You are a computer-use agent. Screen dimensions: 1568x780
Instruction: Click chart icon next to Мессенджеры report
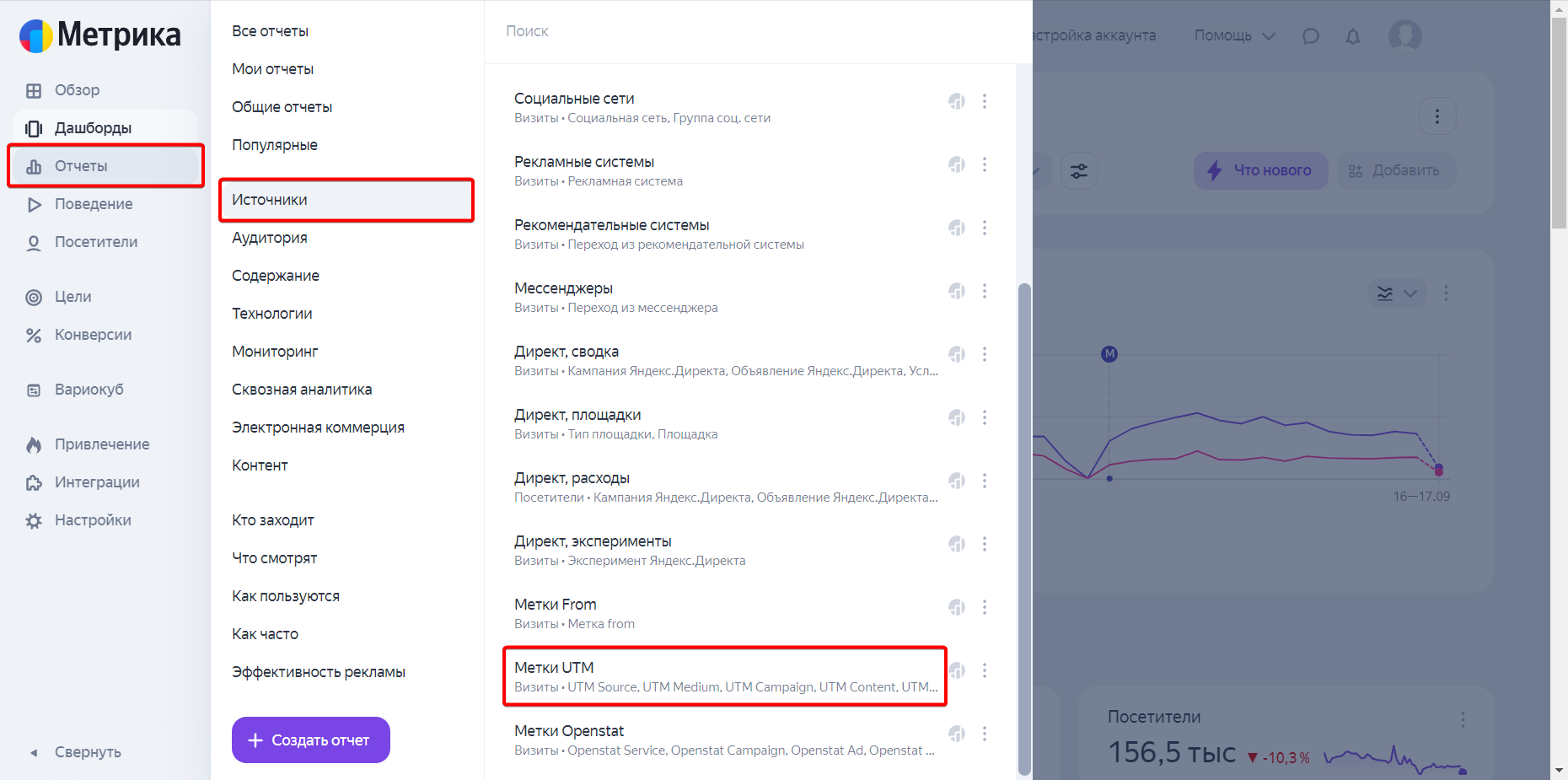957,291
